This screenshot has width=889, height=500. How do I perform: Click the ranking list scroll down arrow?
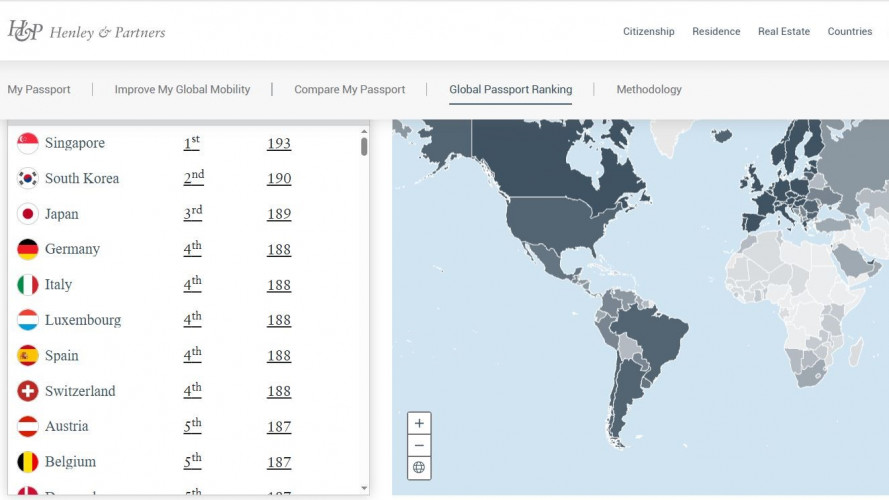pos(364,488)
